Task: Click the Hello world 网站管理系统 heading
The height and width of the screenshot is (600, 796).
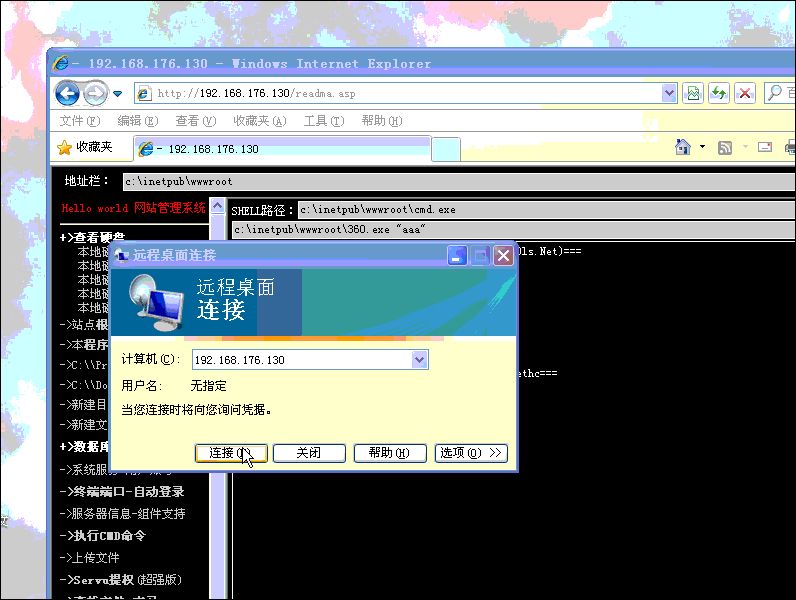Action: [134, 208]
